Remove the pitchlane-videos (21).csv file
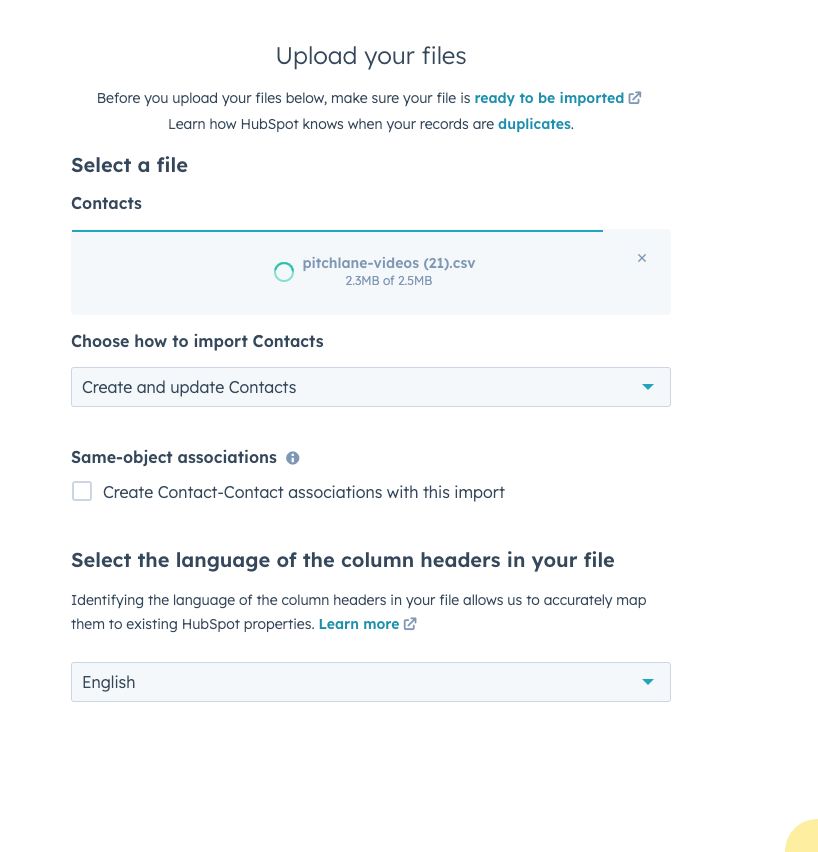Viewport: 818px width, 852px height. coord(642,258)
